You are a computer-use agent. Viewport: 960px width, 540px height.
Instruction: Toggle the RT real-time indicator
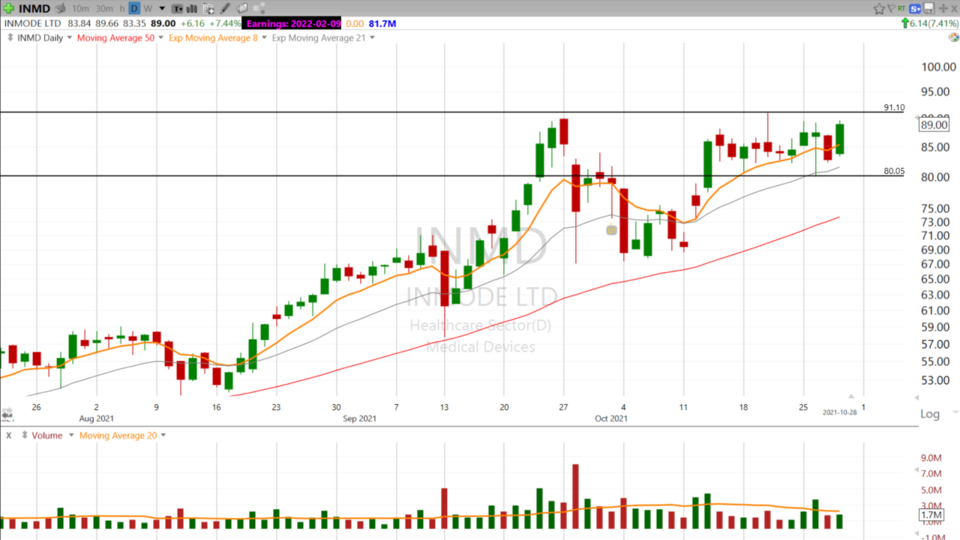click(x=902, y=8)
